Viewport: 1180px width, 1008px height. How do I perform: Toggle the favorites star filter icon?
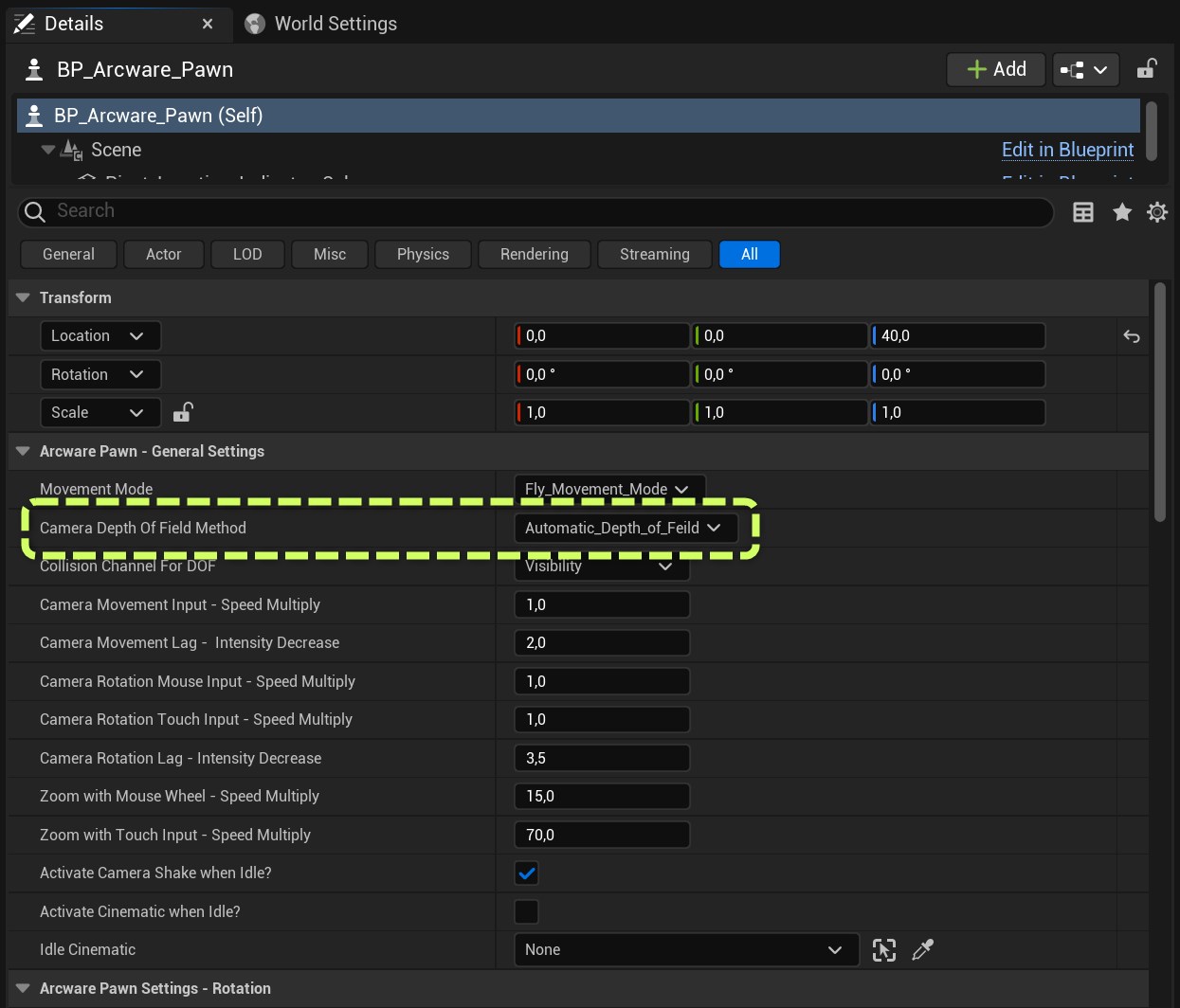pyautogui.click(x=1121, y=212)
